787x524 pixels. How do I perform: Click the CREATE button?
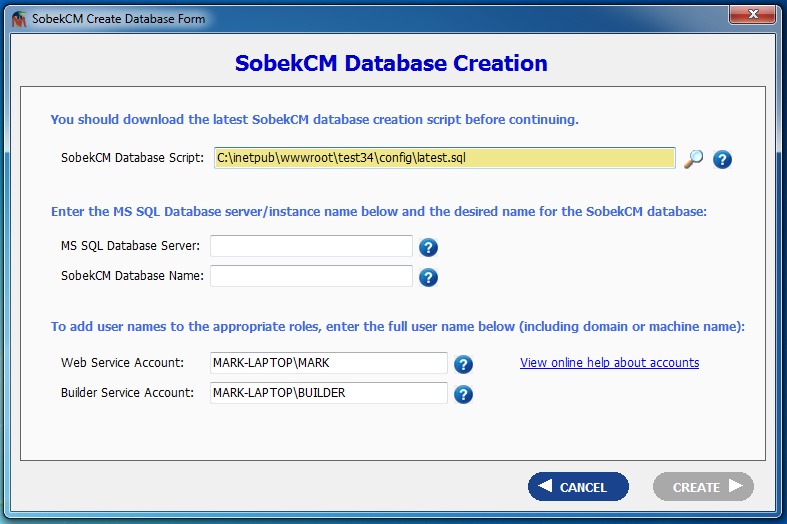pyautogui.click(x=703, y=486)
